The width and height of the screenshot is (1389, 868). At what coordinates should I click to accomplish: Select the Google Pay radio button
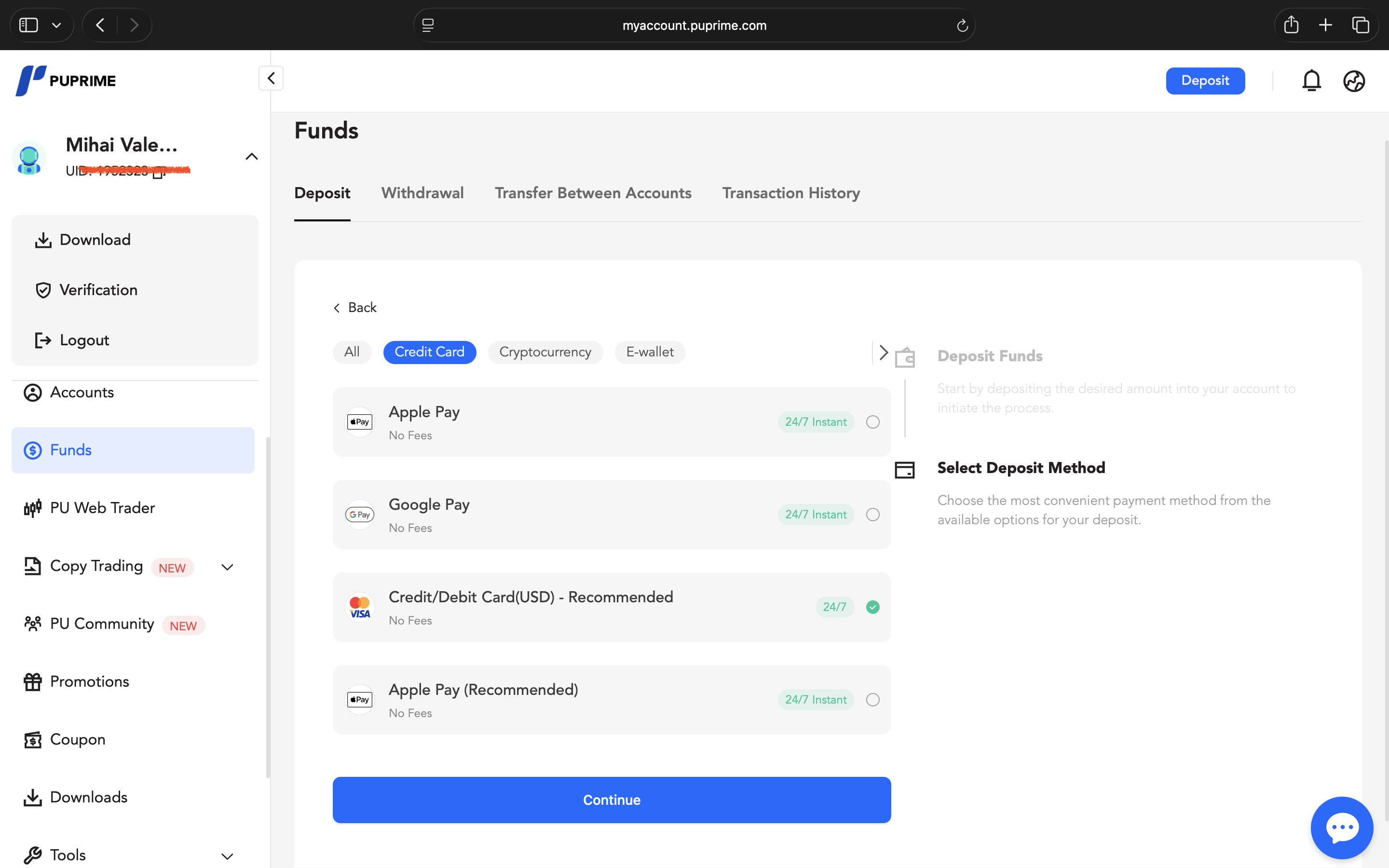click(872, 515)
